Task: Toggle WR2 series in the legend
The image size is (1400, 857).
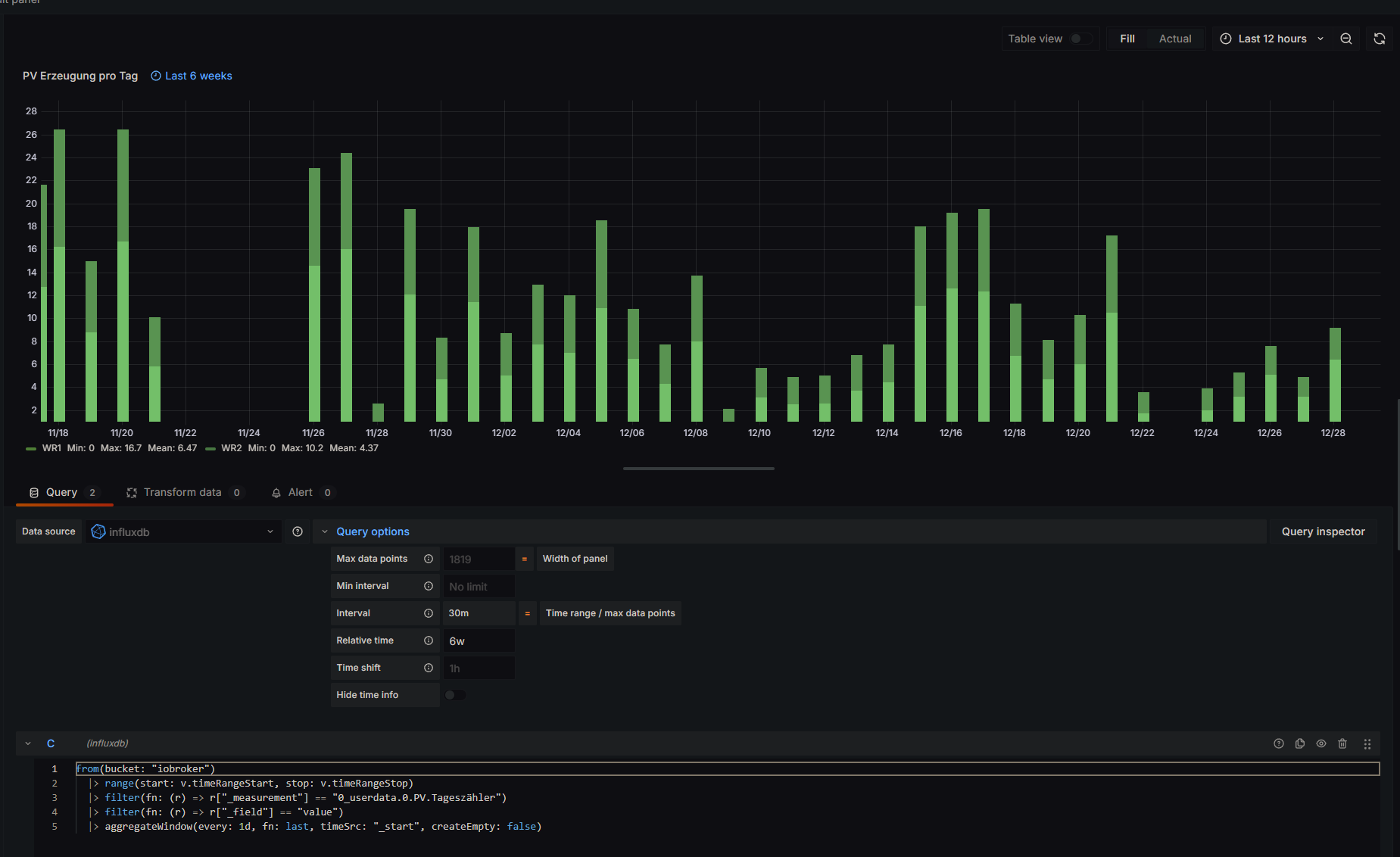Action: click(x=231, y=448)
